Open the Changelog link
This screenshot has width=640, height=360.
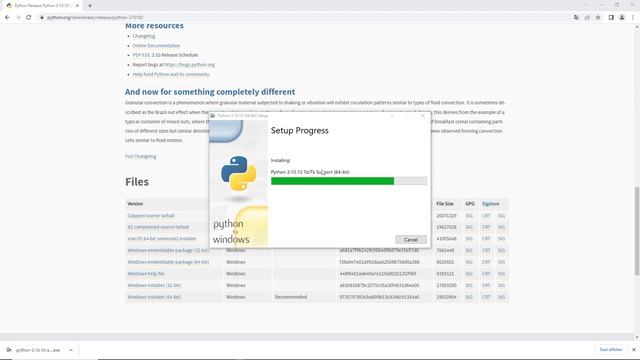coord(144,36)
